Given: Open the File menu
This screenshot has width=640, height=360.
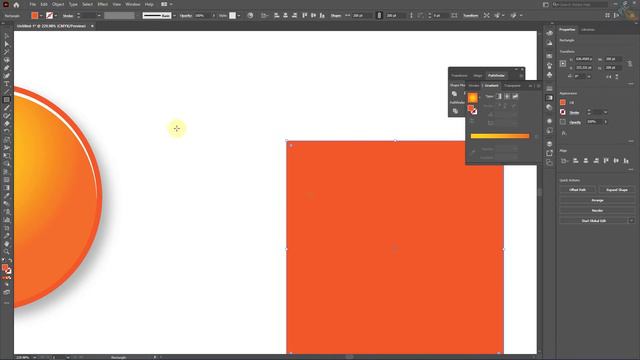Looking at the screenshot, I should tap(32, 4).
